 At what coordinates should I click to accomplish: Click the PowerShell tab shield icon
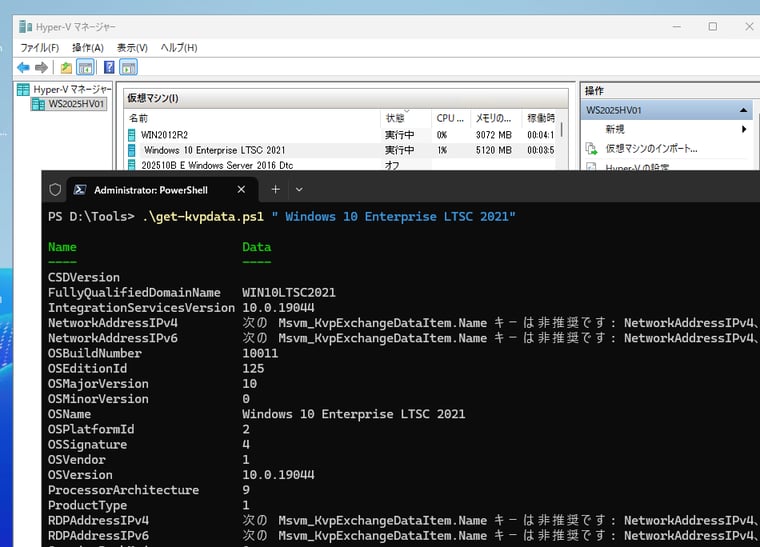55,189
